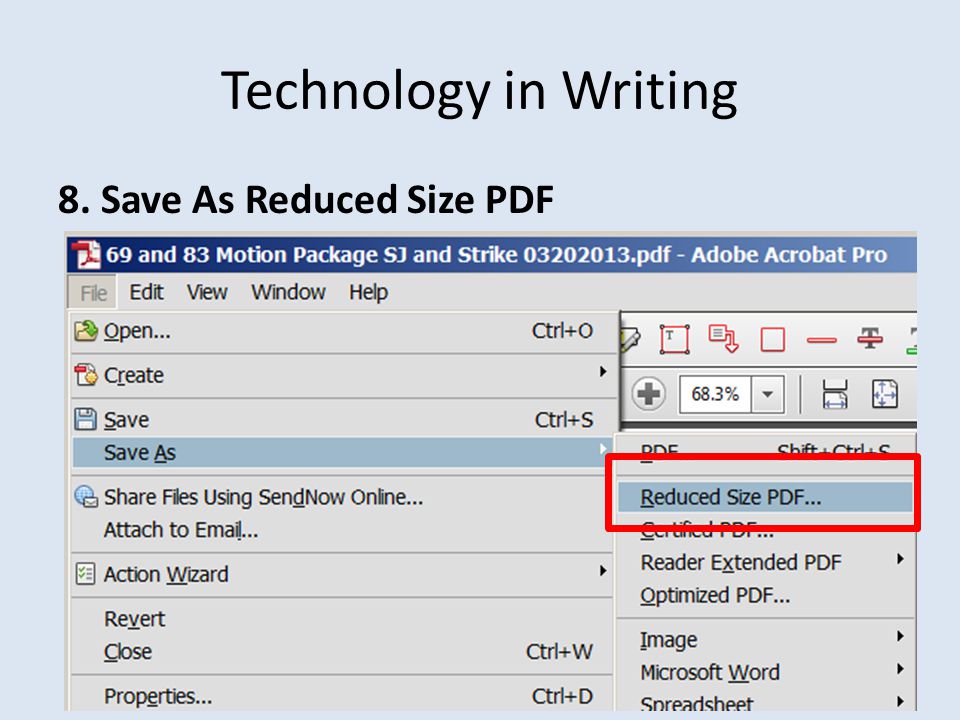Viewport: 960px width, 720px height.
Task: Select the red line drawing tool
Action: (x=822, y=340)
